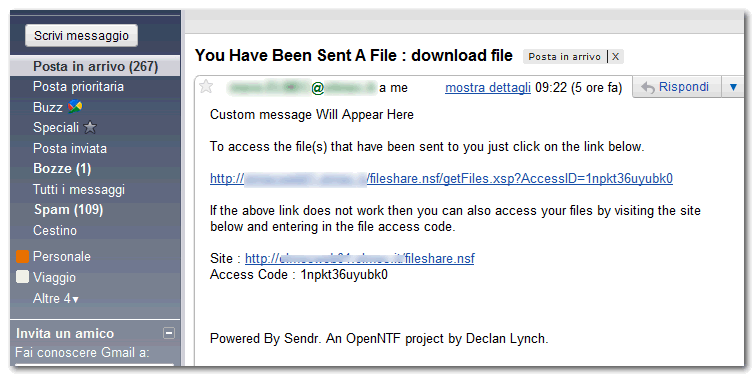Open Posta in arrivo folder
This screenshot has width=755, height=377.
pos(95,66)
